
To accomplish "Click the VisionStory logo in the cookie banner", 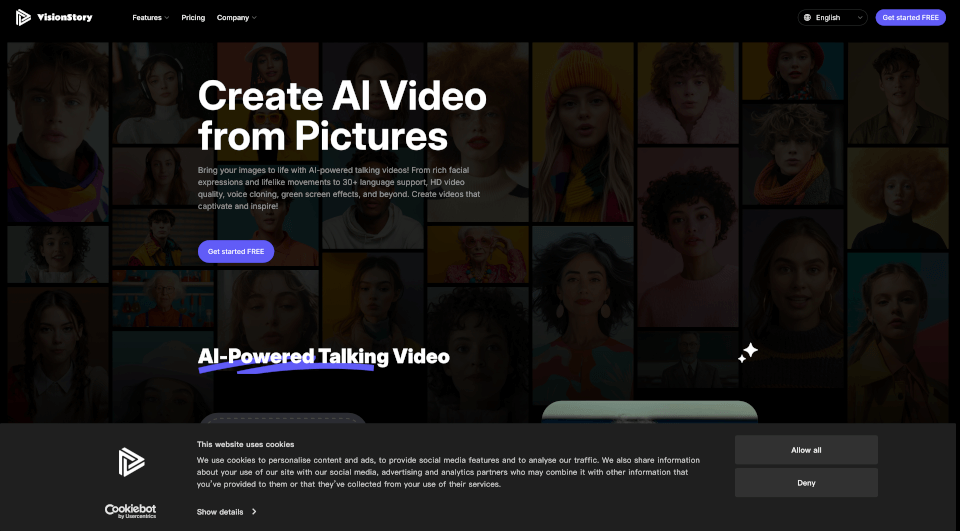I will point(131,461).
